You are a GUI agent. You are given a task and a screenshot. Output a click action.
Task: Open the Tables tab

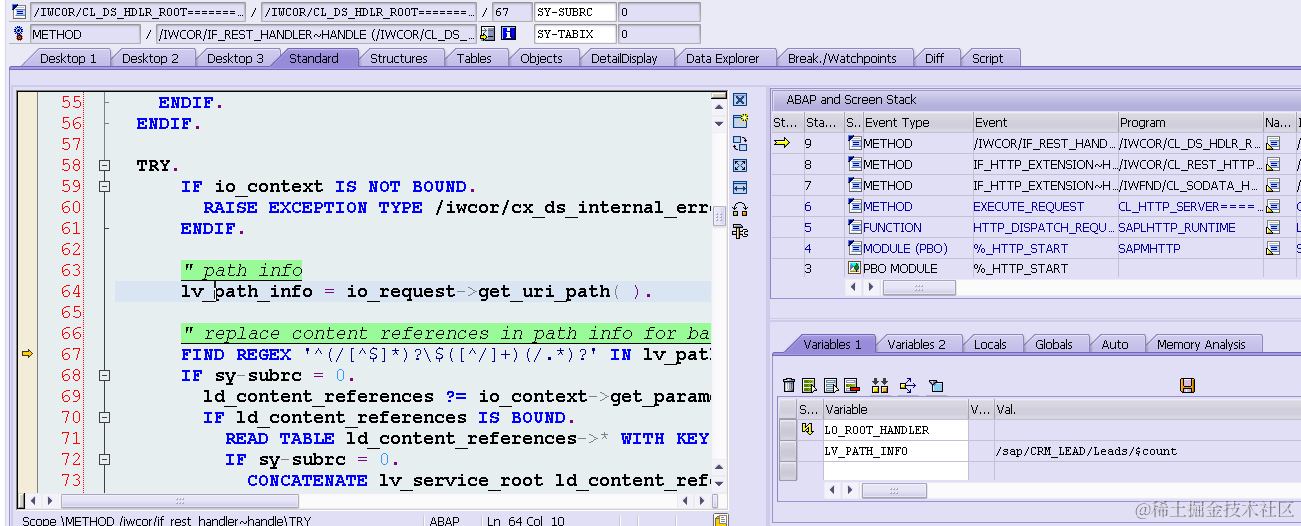[x=474, y=58]
